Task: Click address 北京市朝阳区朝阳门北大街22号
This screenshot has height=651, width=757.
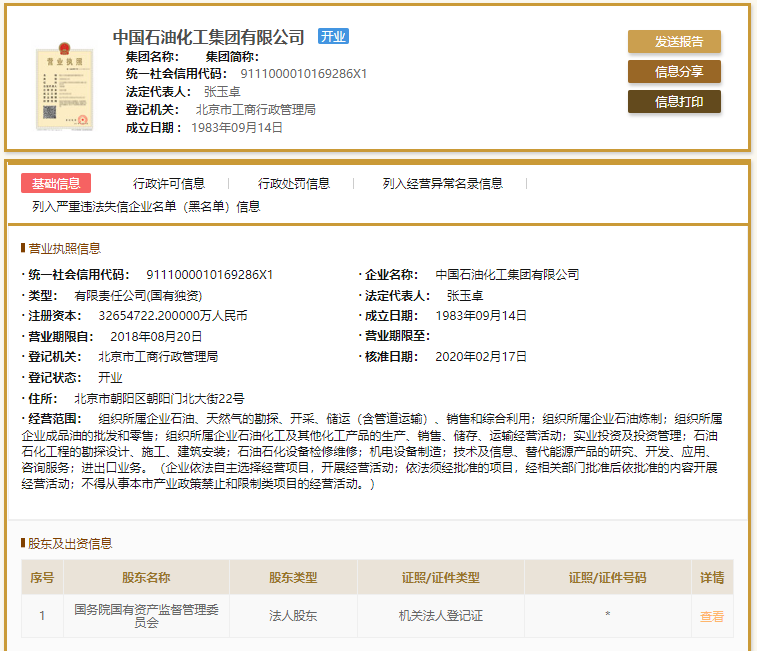Action: pos(159,399)
